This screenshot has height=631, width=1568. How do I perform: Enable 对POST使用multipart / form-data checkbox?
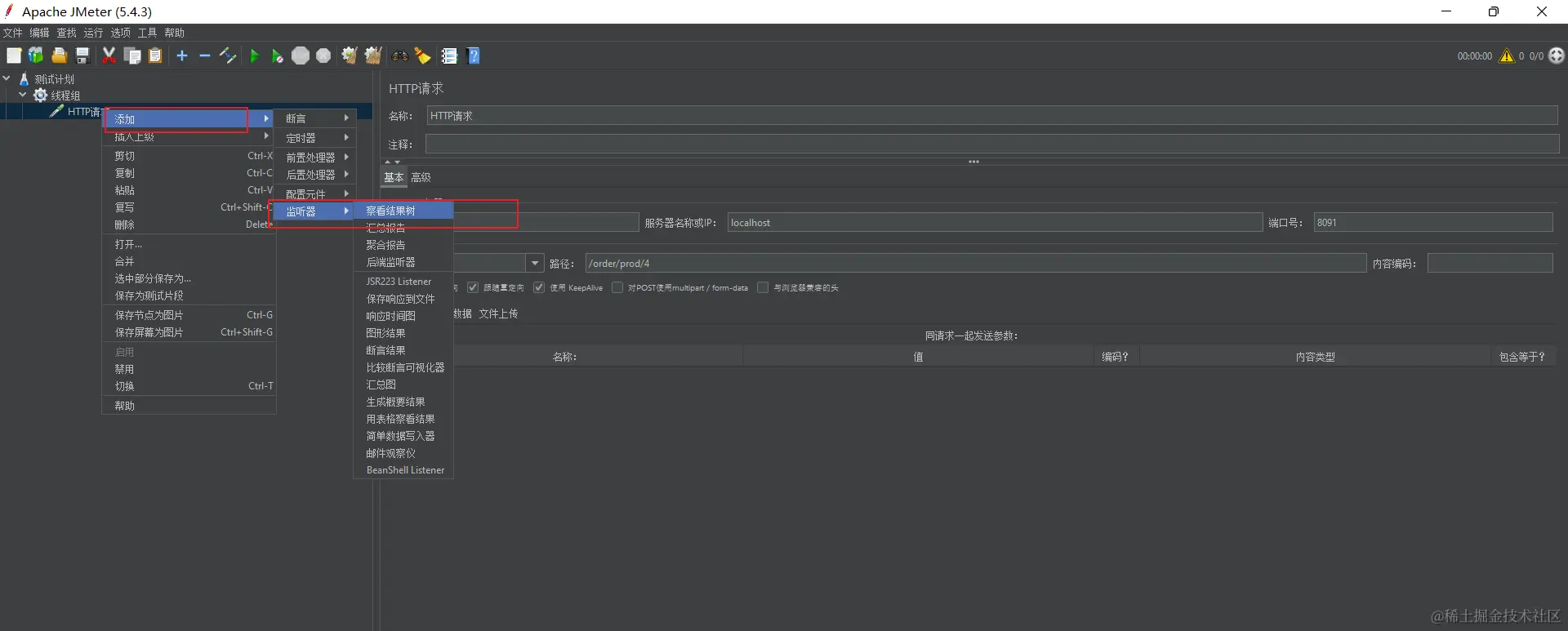pyautogui.click(x=617, y=287)
